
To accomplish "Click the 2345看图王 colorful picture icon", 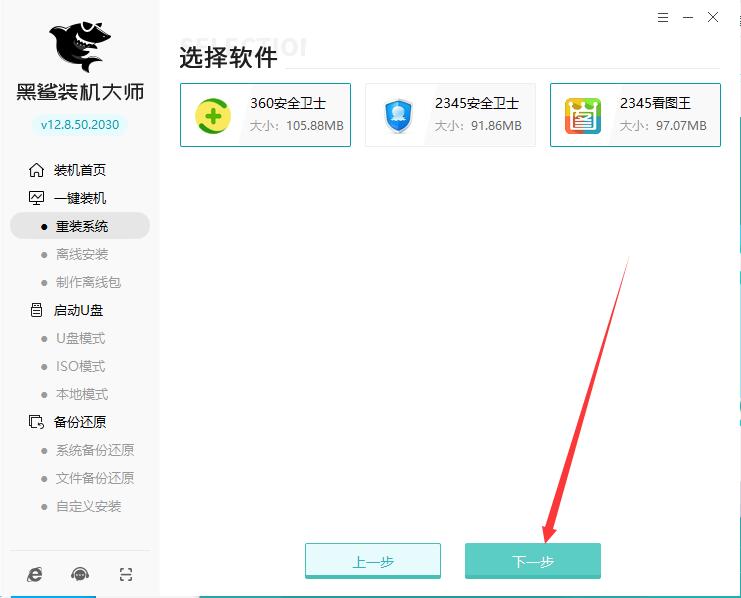I will [583, 116].
